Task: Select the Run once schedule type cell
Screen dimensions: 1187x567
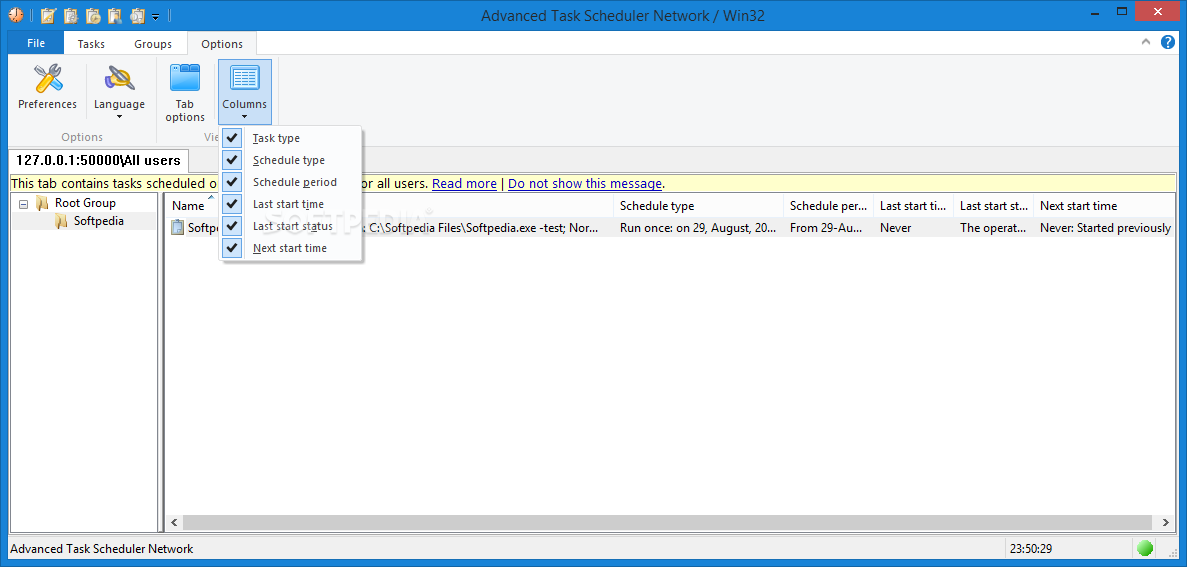Action: click(x=698, y=227)
